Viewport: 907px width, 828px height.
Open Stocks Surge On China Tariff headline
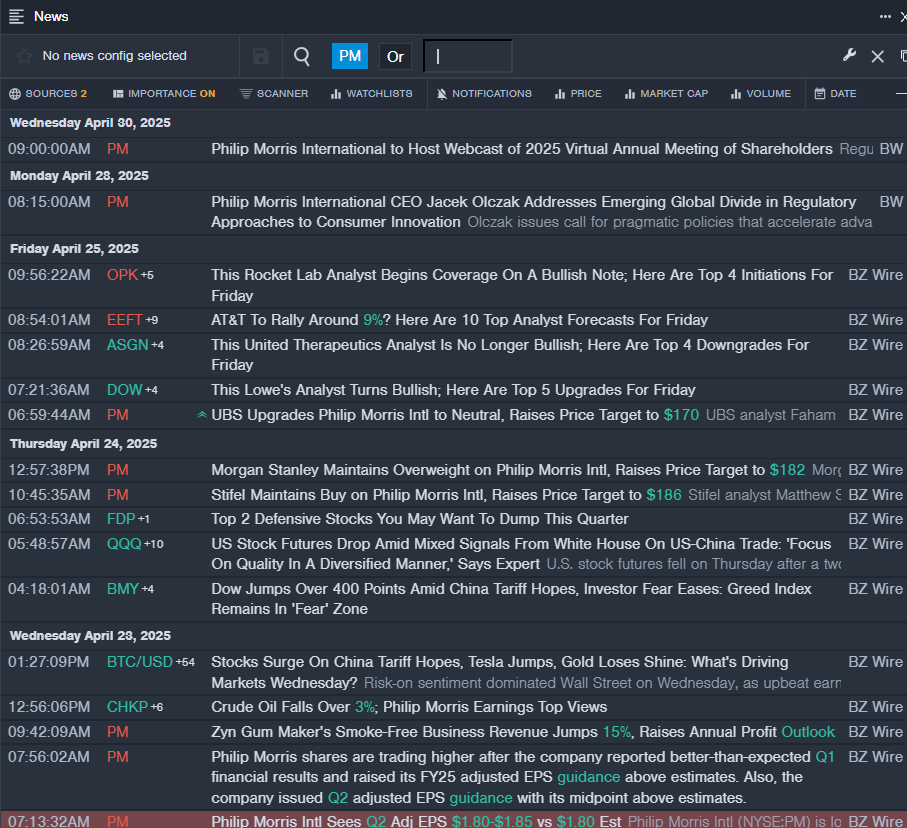tap(500, 672)
